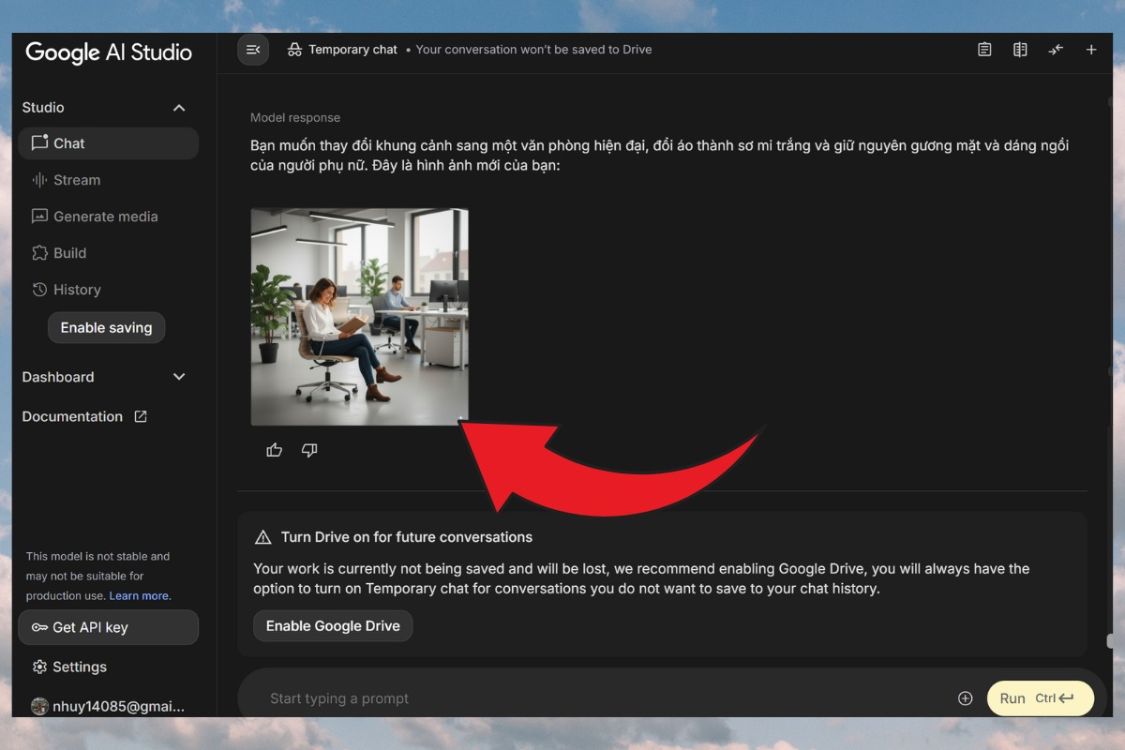Image resolution: width=1125 pixels, height=750 pixels.
Task: Toggle the Temporary chat mode indicator
Action: [343, 50]
